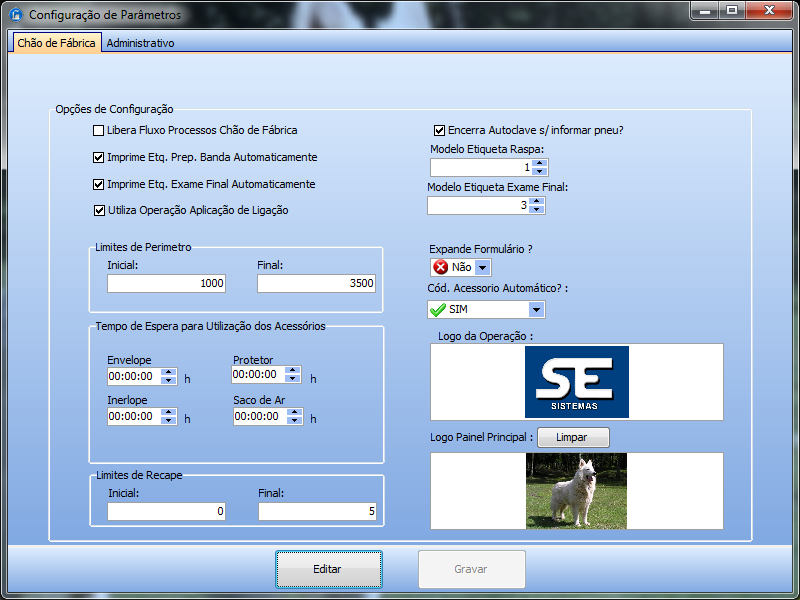Uncheck Imprime Etq. Prep. Banda Automaticamente
The width and height of the screenshot is (800, 600).
(x=99, y=157)
